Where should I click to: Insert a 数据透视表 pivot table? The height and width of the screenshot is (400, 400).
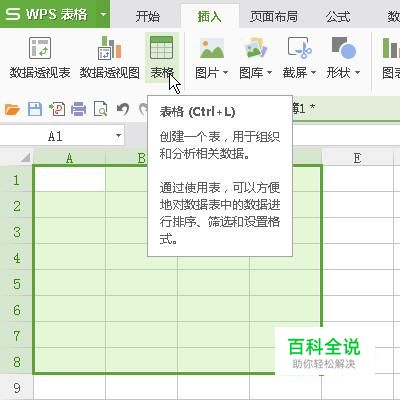pyautogui.click(x=40, y=58)
